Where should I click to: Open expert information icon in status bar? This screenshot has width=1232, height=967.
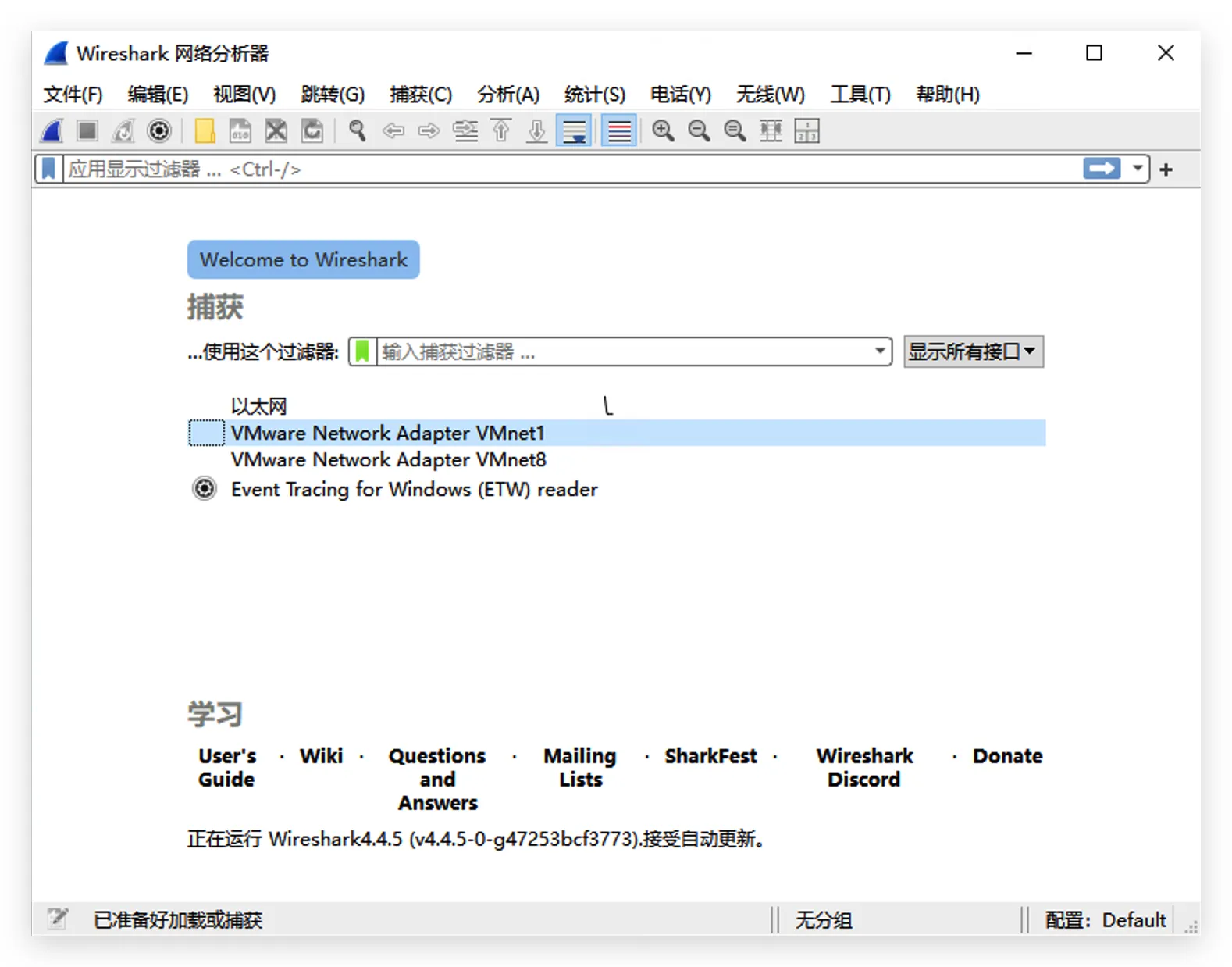click(57, 919)
